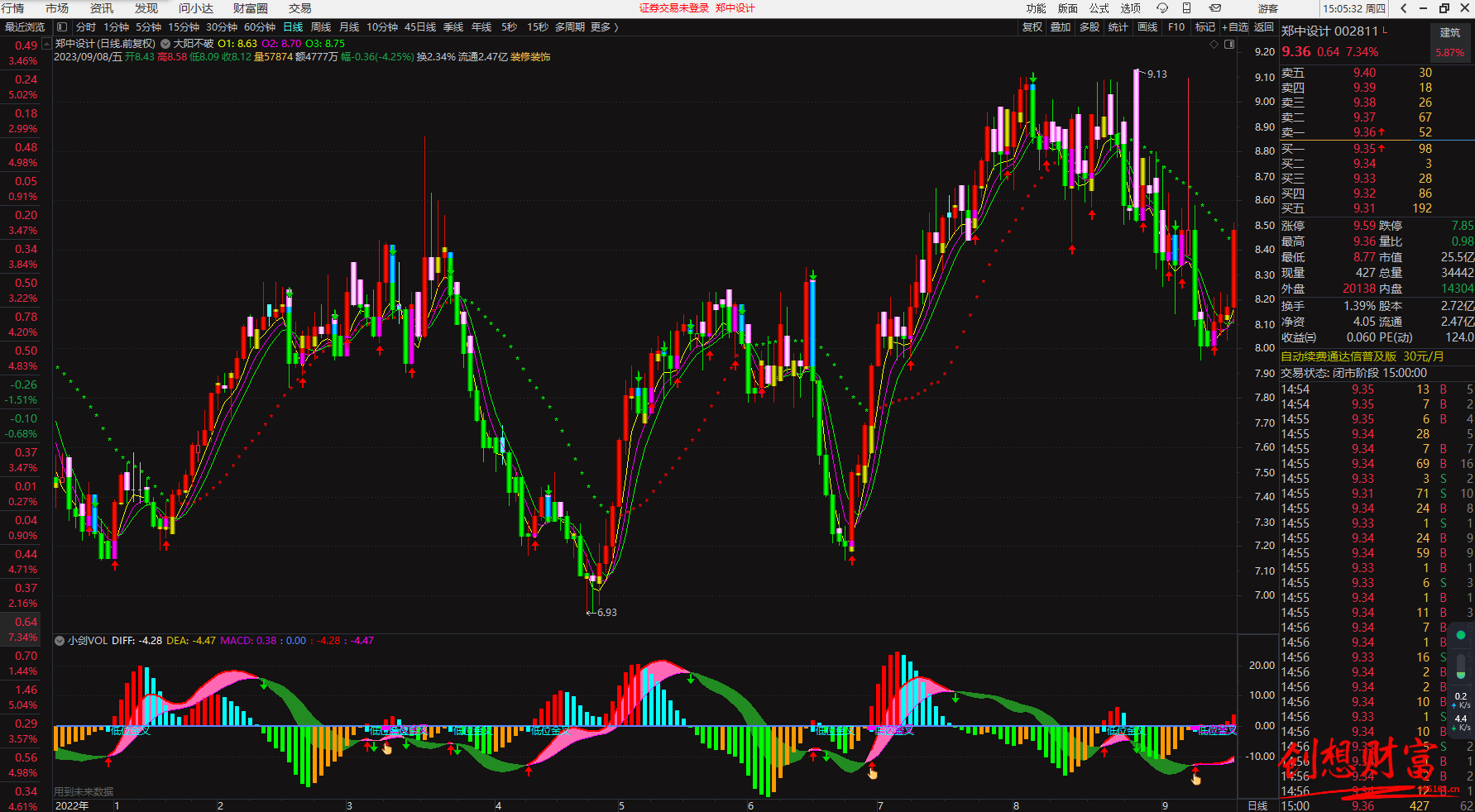Click the diamond marker icon above chart
Viewport: 1475px width, 812px height.
click(1214, 44)
